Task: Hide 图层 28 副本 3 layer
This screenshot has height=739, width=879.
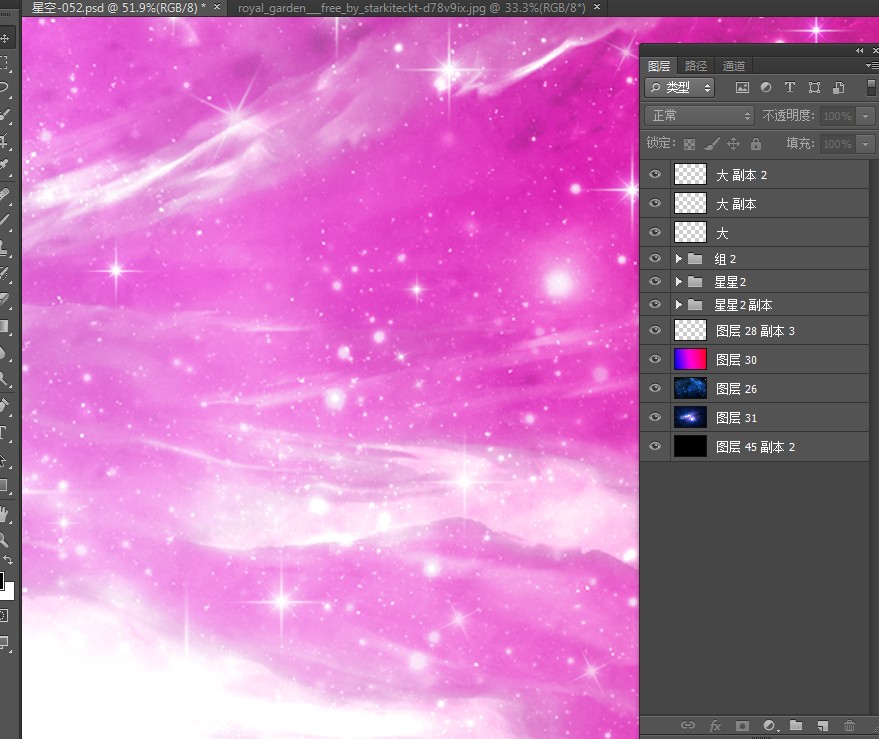Action: point(655,330)
